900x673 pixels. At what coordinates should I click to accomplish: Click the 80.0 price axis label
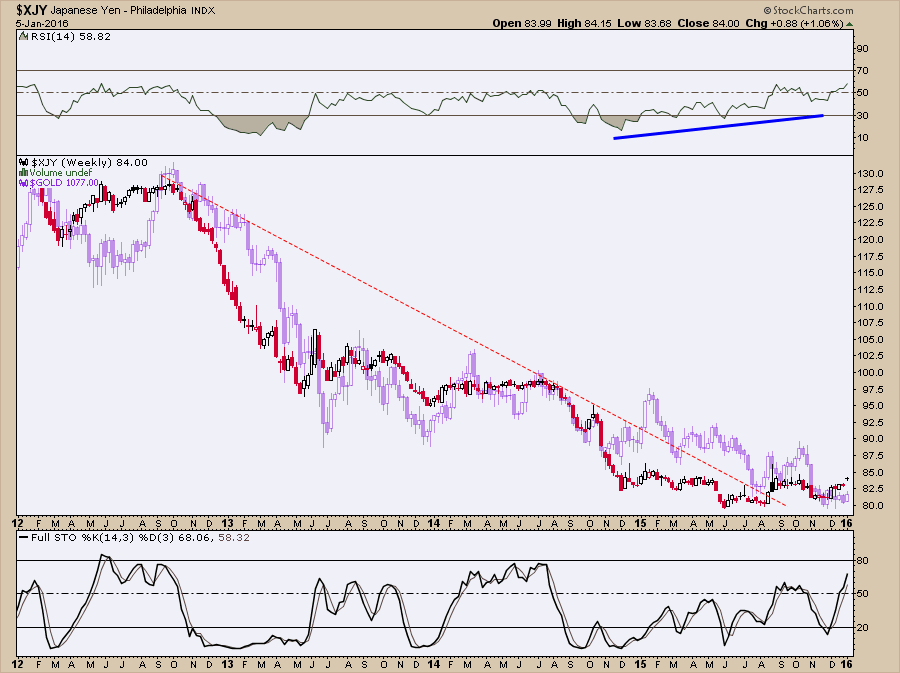click(x=871, y=506)
